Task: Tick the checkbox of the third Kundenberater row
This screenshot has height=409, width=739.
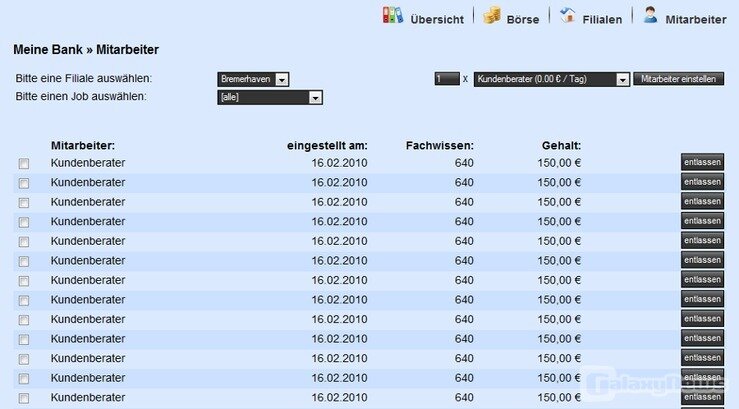Action: [24, 203]
